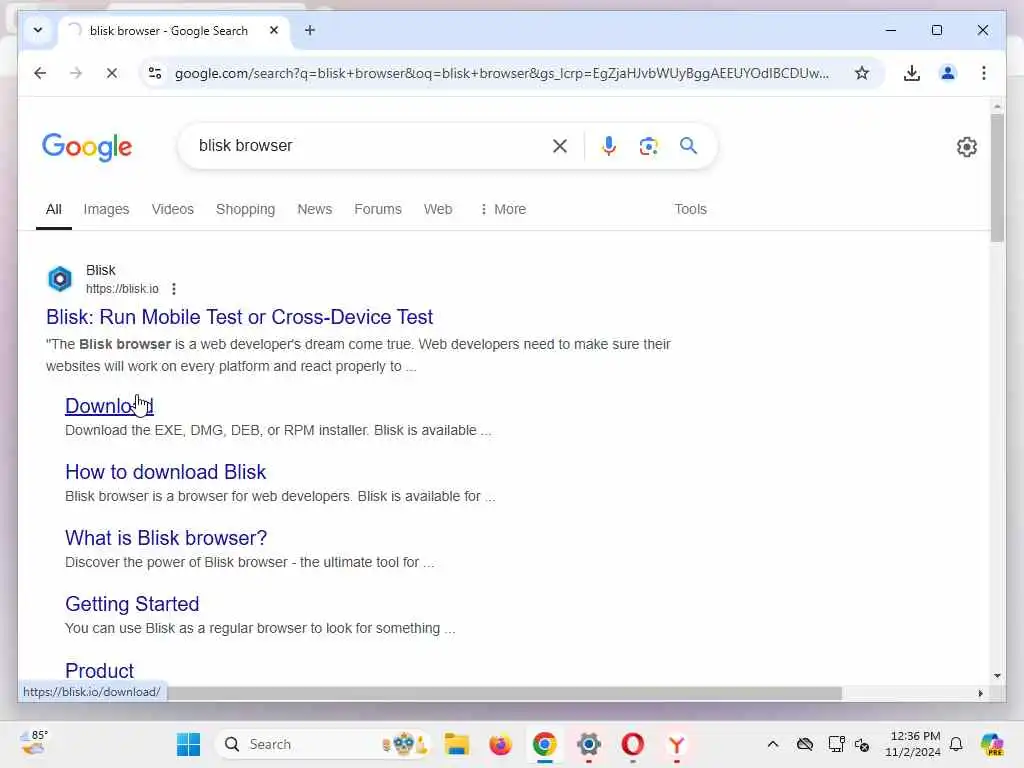Expand the tab search dropdown arrow
Image resolution: width=1024 pixels, height=768 pixels.
tap(38, 30)
